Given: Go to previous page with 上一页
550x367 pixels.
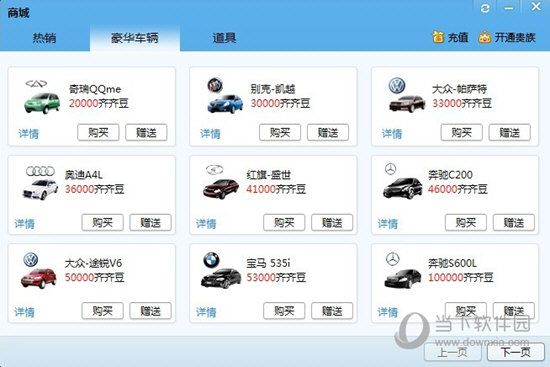Looking at the screenshot, I should tap(453, 352).
